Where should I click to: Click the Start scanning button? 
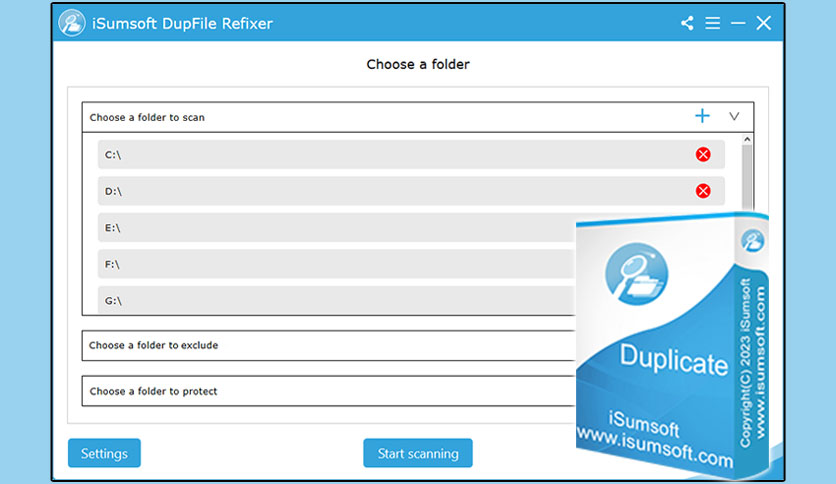pos(418,453)
